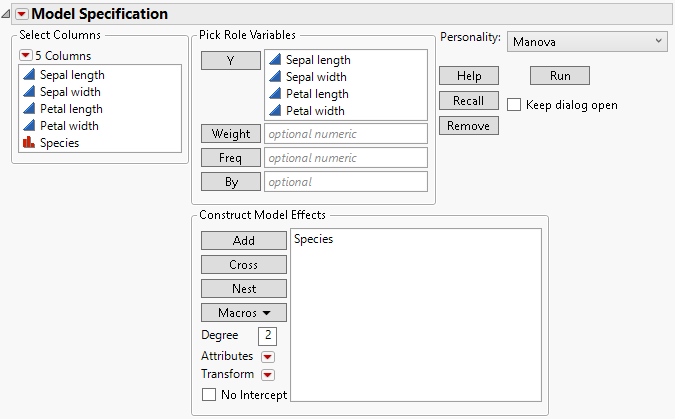675x419 pixels.
Task: Open the Transform red triangle menu
Action: [x=267, y=375]
